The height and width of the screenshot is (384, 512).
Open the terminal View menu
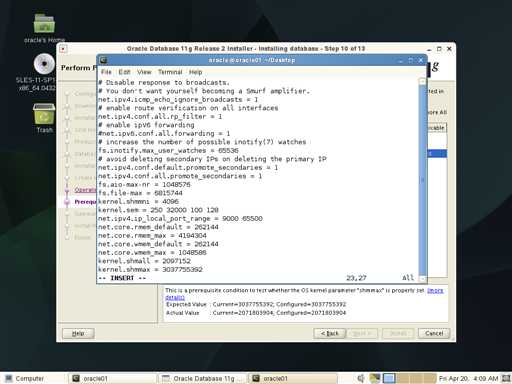pyautogui.click(x=144, y=72)
